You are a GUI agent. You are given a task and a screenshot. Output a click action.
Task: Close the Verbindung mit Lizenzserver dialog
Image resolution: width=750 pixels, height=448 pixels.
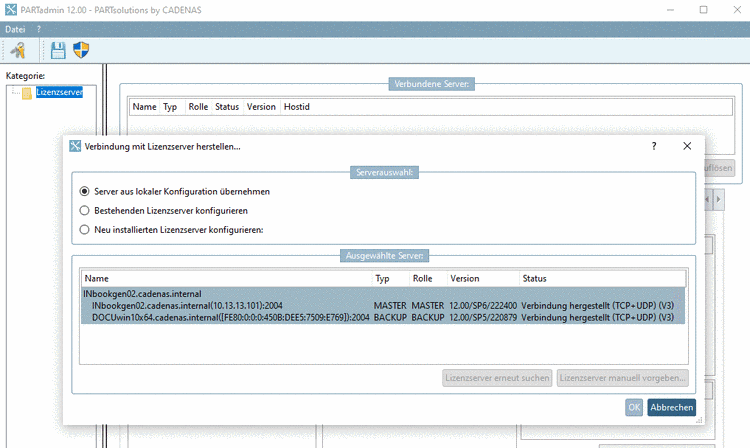[x=687, y=146]
